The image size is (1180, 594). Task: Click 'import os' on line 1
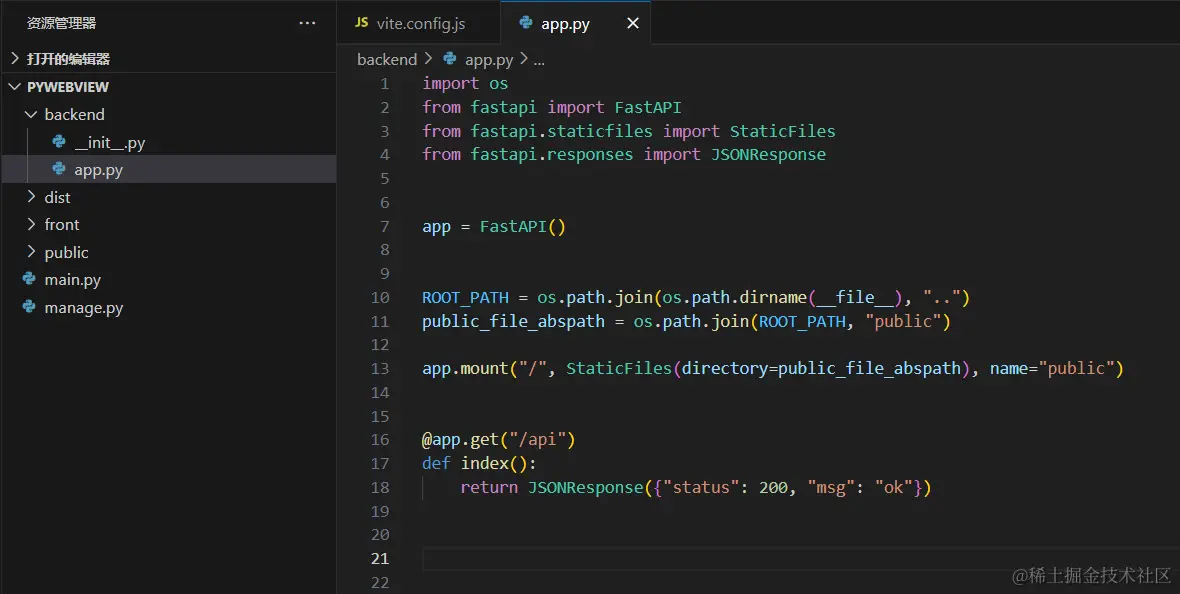465,84
